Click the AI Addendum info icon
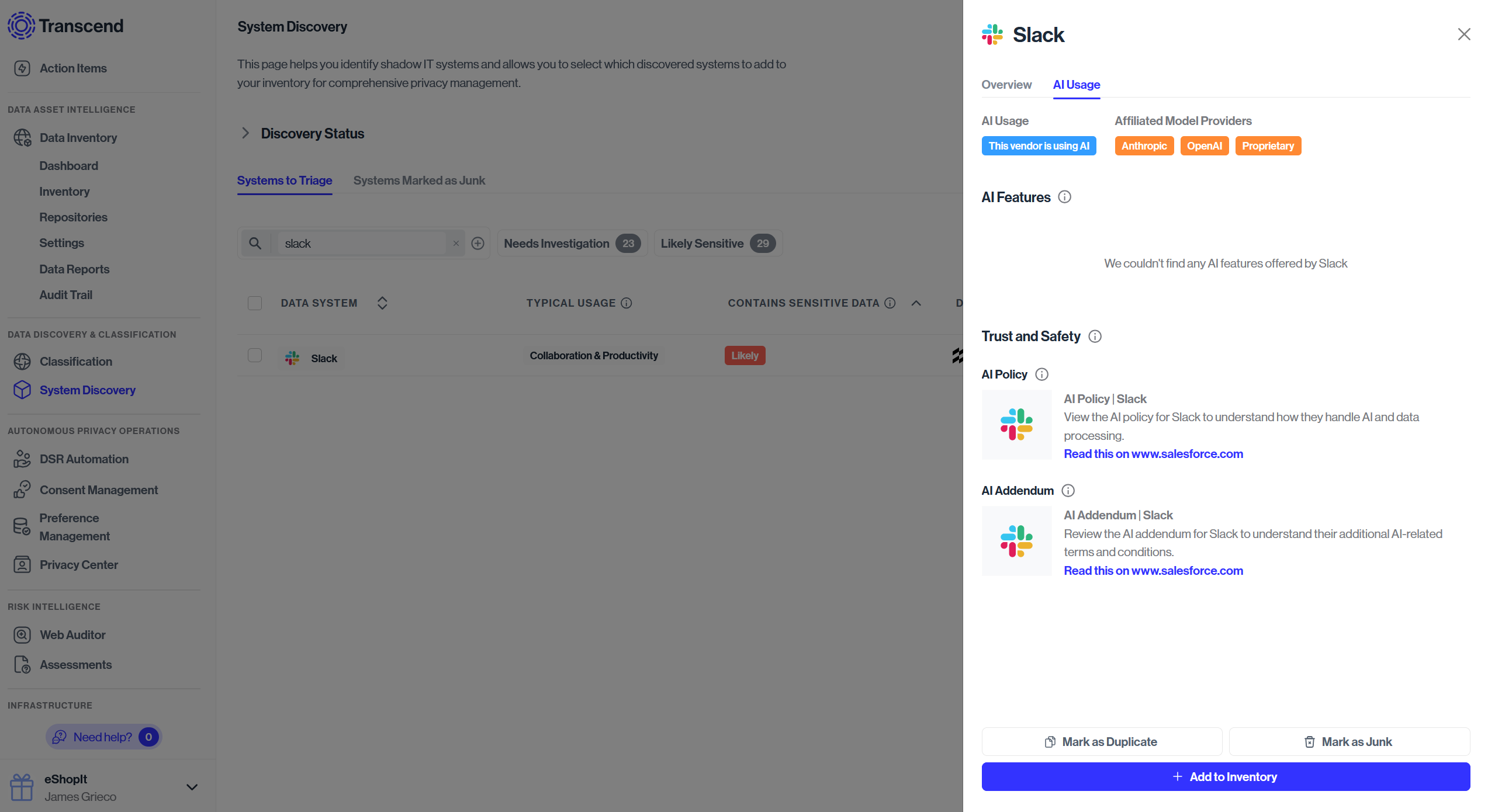This screenshot has width=1488, height=812. (1068, 491)
